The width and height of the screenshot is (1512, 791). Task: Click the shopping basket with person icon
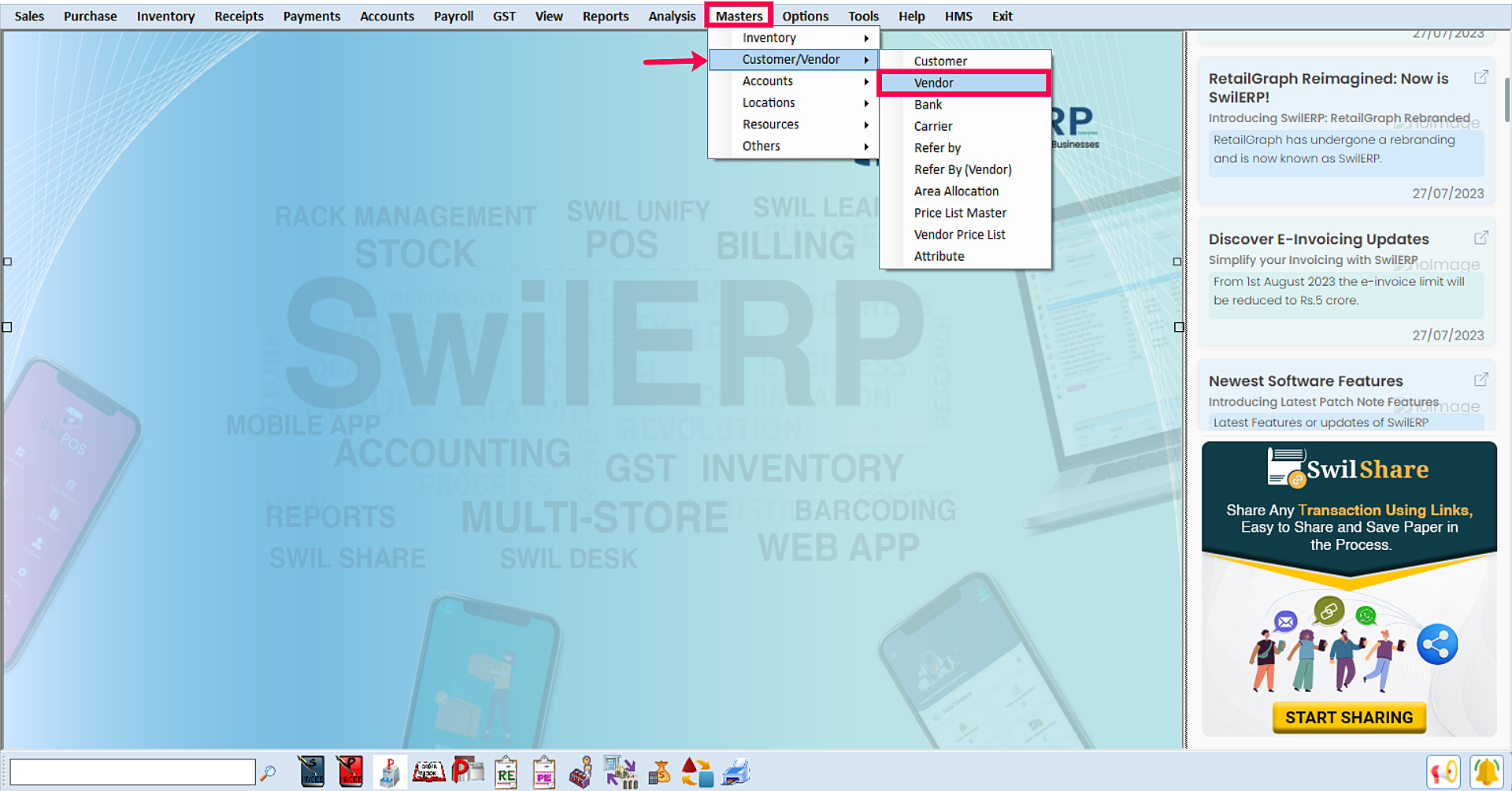[581, 772]
